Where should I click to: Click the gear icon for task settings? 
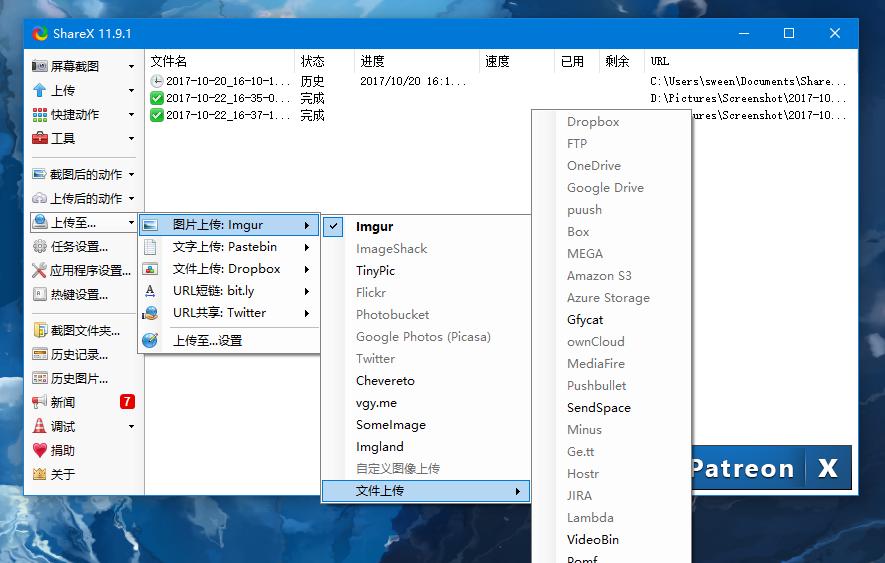[40, 246]
